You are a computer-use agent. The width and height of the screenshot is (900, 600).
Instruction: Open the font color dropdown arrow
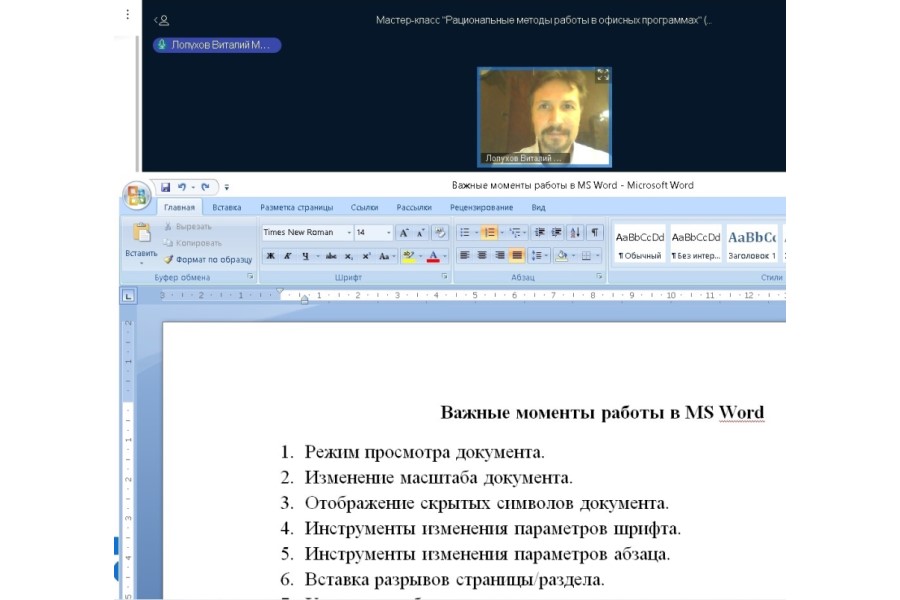click(445, 256)
